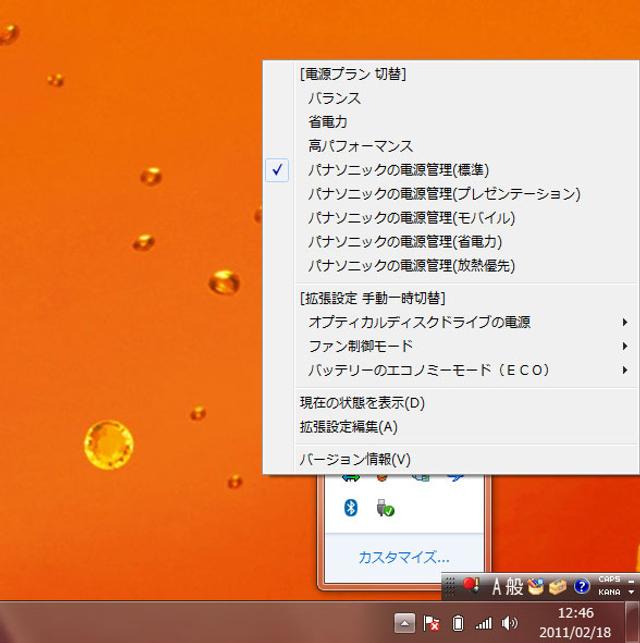Image resolution: width=640 pixels, height=643 pixels.
Task: Click the show hidden icons arrow button
Action: (x=404, y=623)
